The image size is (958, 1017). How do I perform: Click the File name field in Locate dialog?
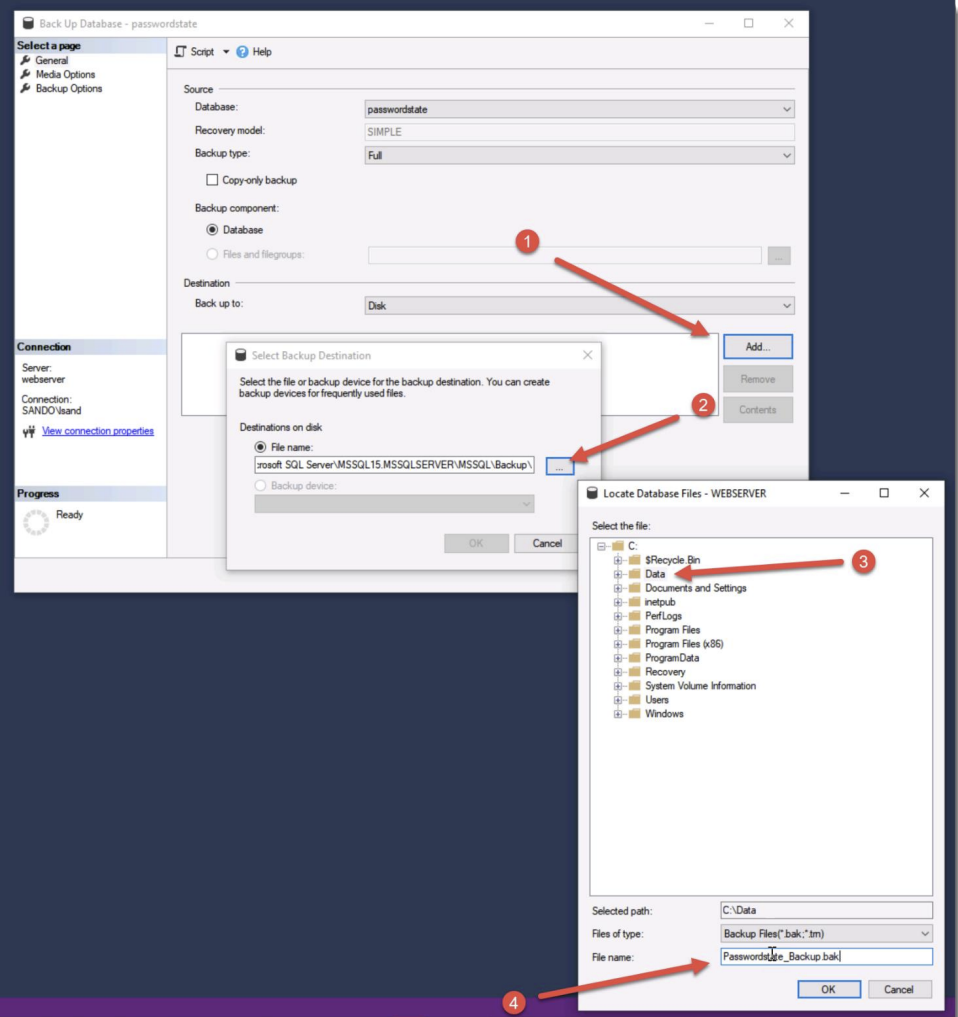(x=826, y=957)
